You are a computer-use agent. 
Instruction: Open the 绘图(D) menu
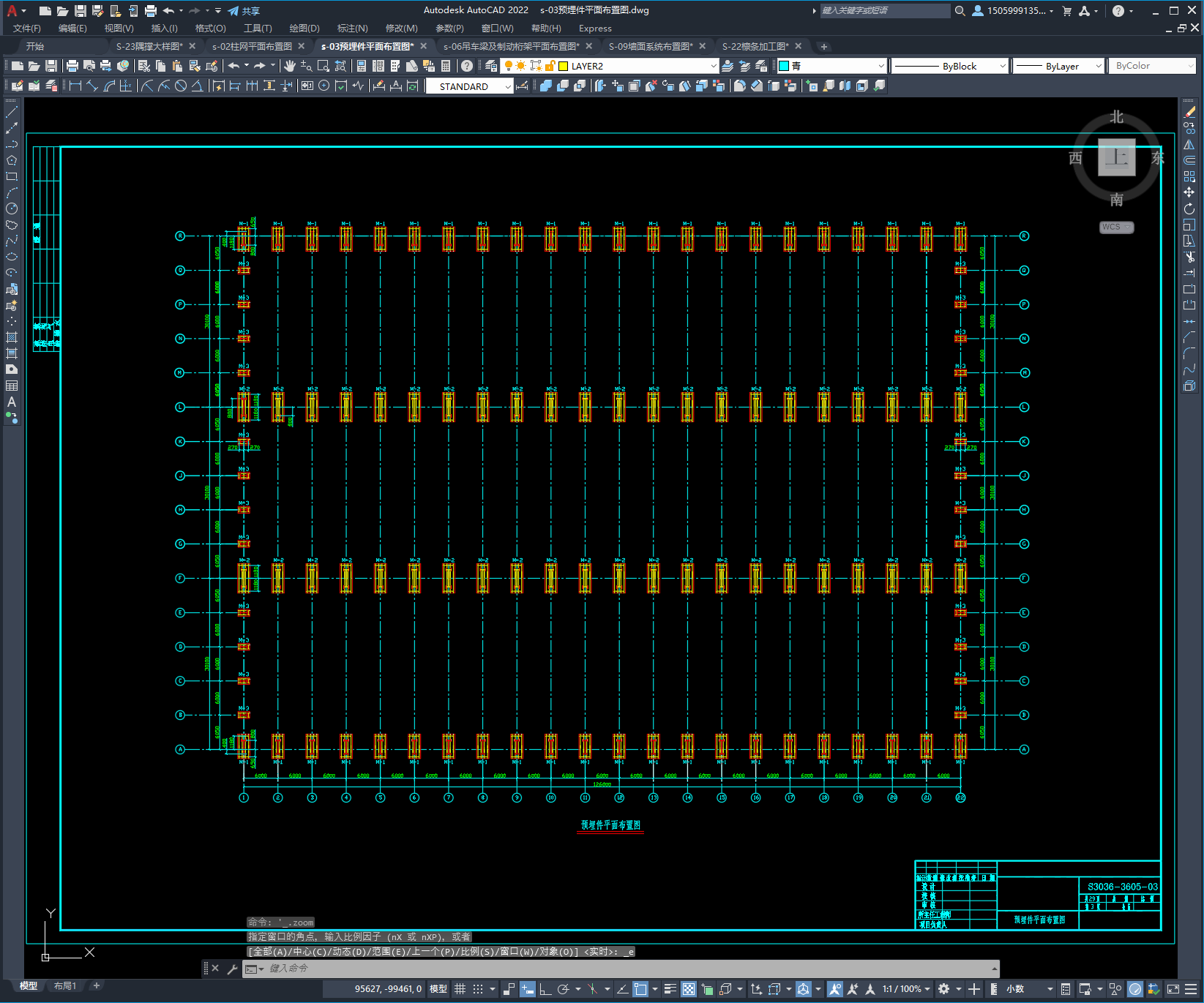[x=304, y=29]
